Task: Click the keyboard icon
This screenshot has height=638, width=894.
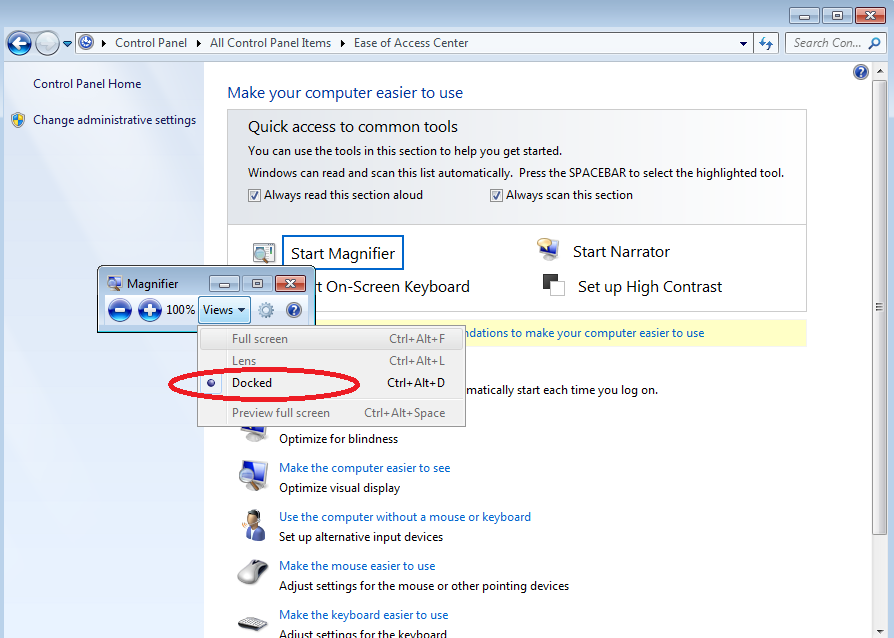Action: 253,623
